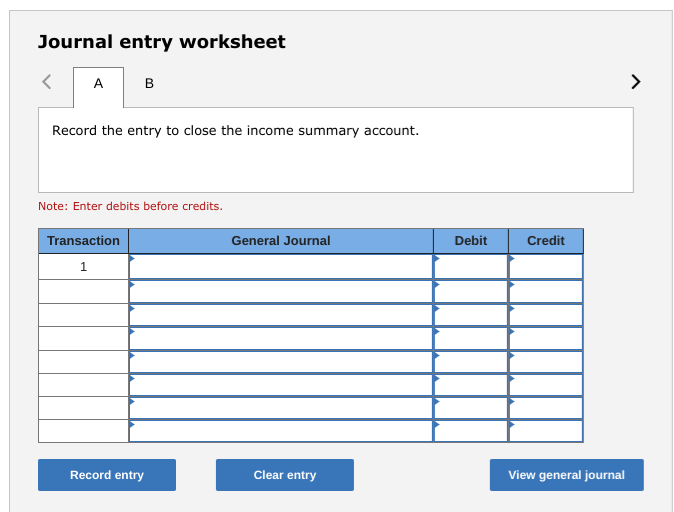Select the Debit field in the seventh row
This screenshot has width=674, height=512.
pyautogui.click(x=471, y=408)
